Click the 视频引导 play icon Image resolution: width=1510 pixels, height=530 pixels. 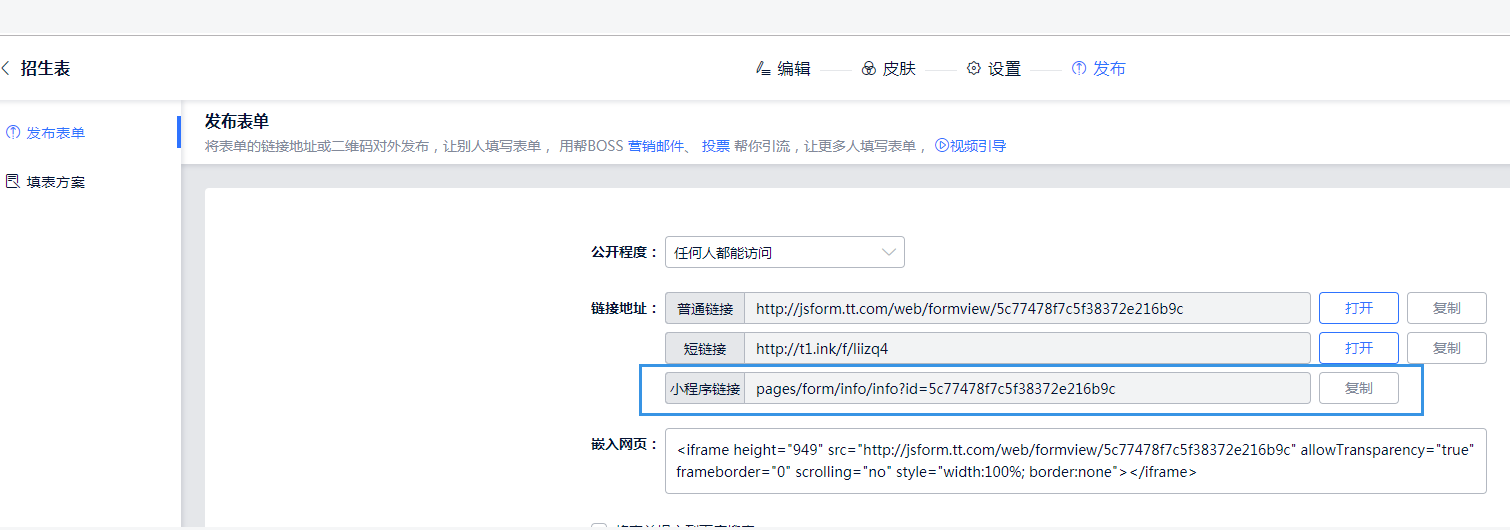(941, 146)
